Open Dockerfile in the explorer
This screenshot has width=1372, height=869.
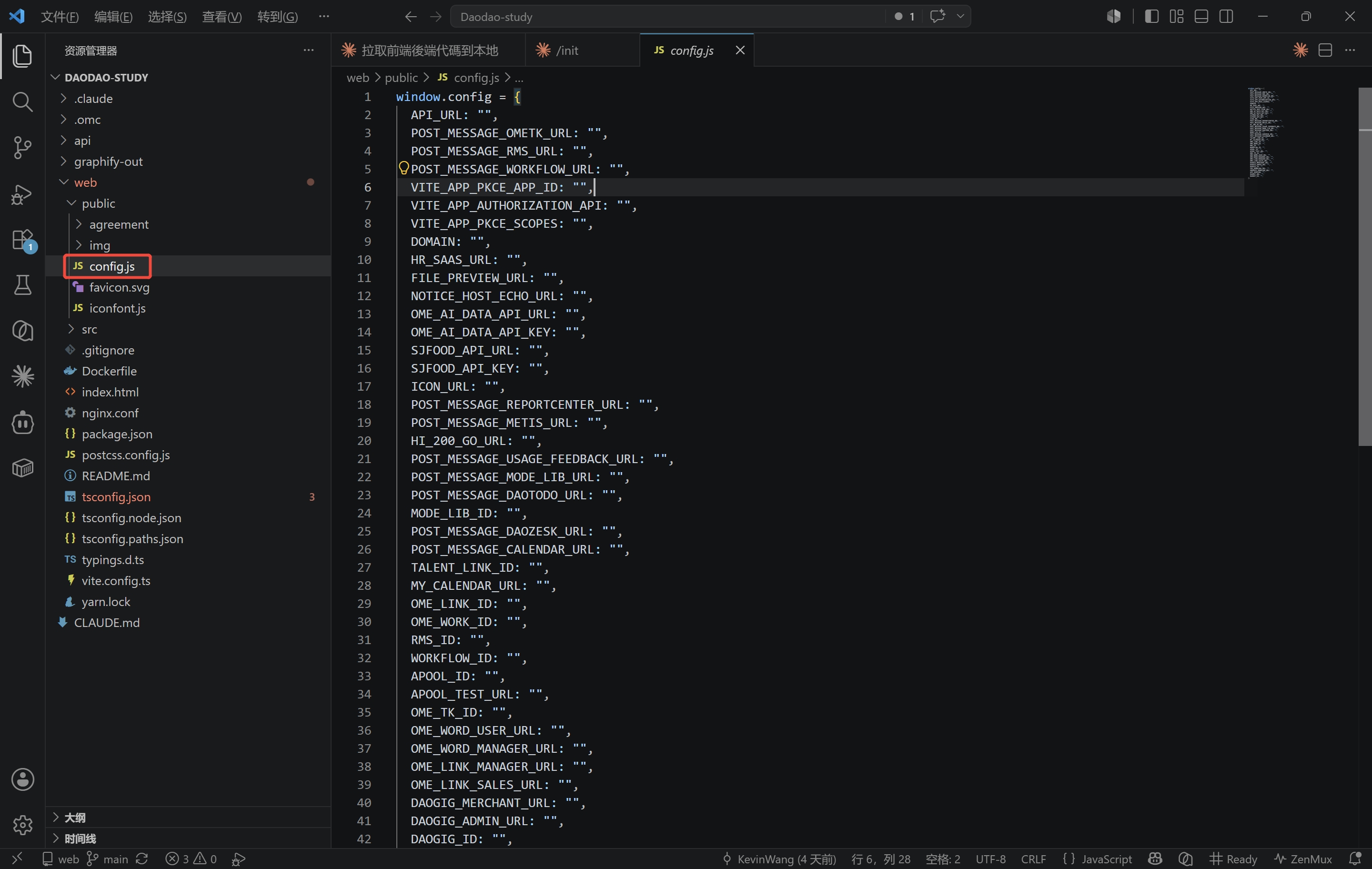[188, 371]
